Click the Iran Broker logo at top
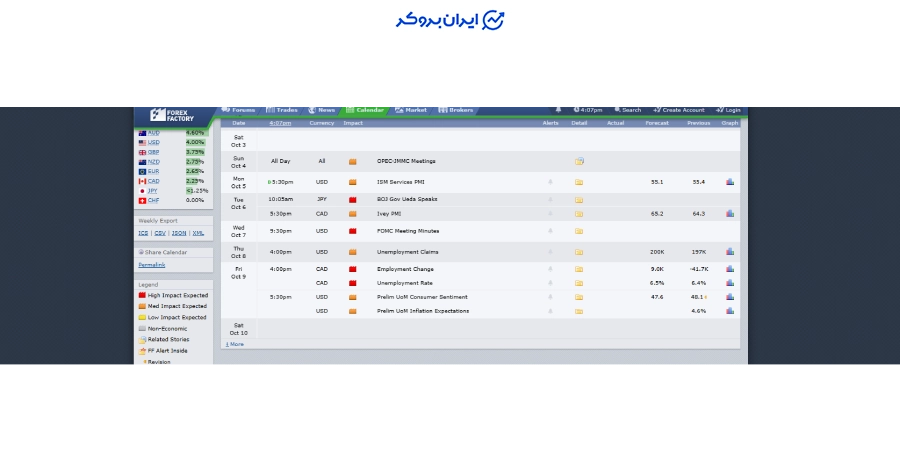Image resolution: width=900 pixels, height=471 pixels. click(450, 20)
